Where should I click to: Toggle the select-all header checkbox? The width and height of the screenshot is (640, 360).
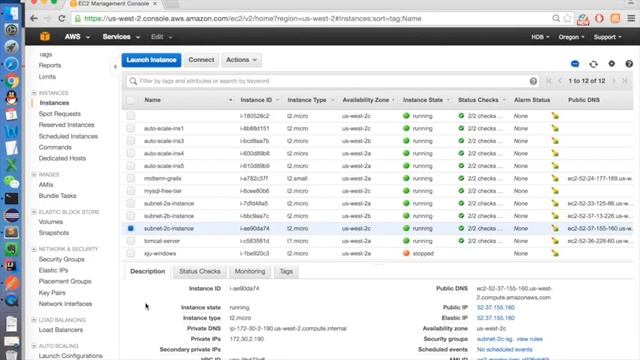(x=131, y=100)
